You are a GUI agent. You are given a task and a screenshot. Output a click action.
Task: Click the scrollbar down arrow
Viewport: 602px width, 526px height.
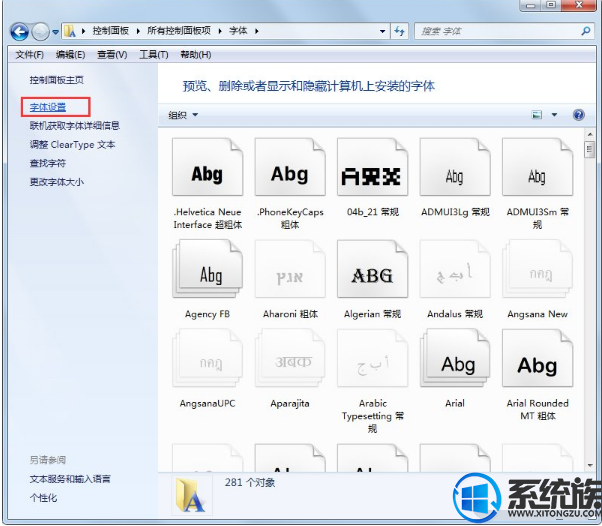click(590, 465)
